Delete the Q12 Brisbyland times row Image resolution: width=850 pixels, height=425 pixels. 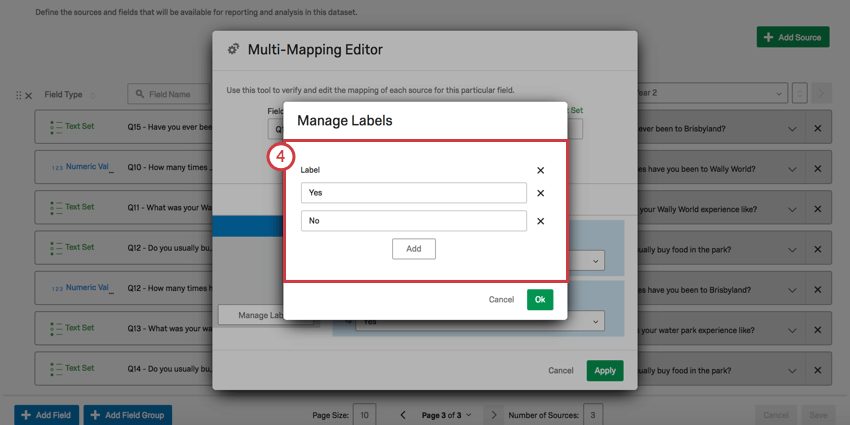(x=817, y=289)
